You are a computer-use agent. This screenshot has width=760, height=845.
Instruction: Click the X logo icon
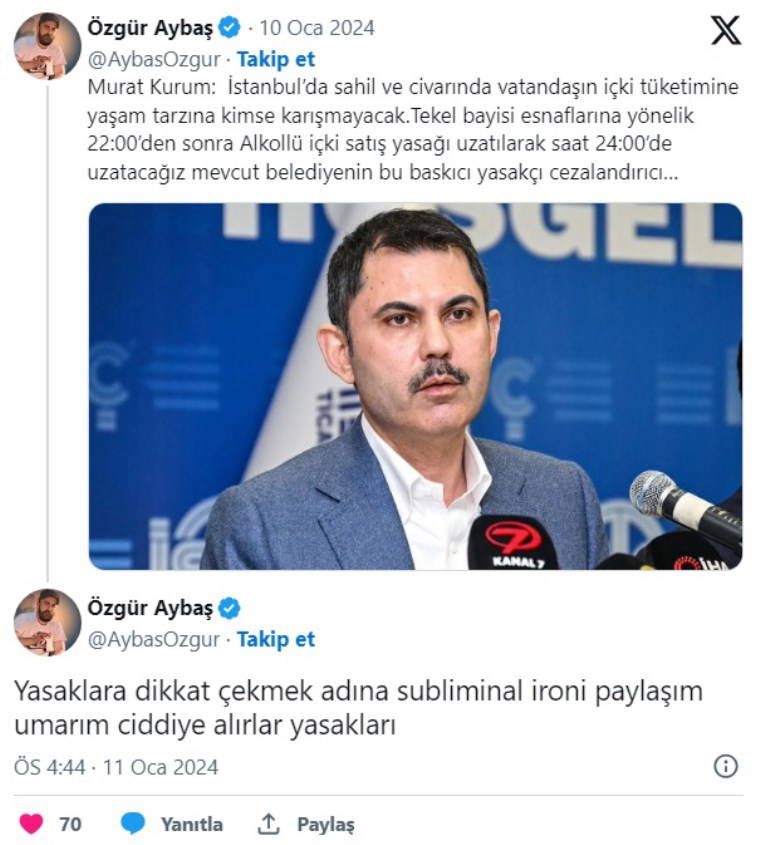pyautogui.click(x=726, y=30)
